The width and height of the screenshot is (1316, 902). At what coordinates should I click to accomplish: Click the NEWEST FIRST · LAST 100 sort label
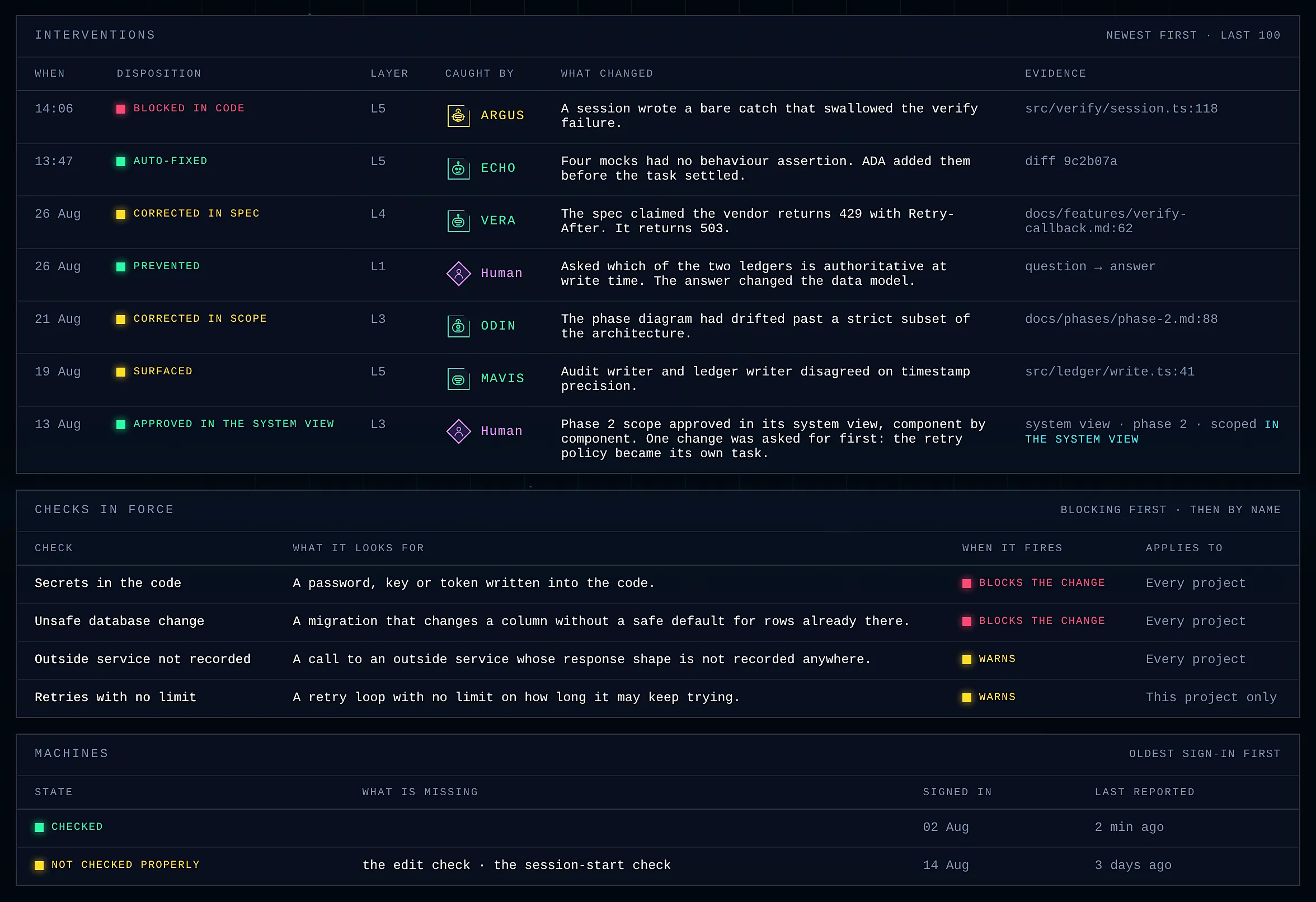[1193, 35]
